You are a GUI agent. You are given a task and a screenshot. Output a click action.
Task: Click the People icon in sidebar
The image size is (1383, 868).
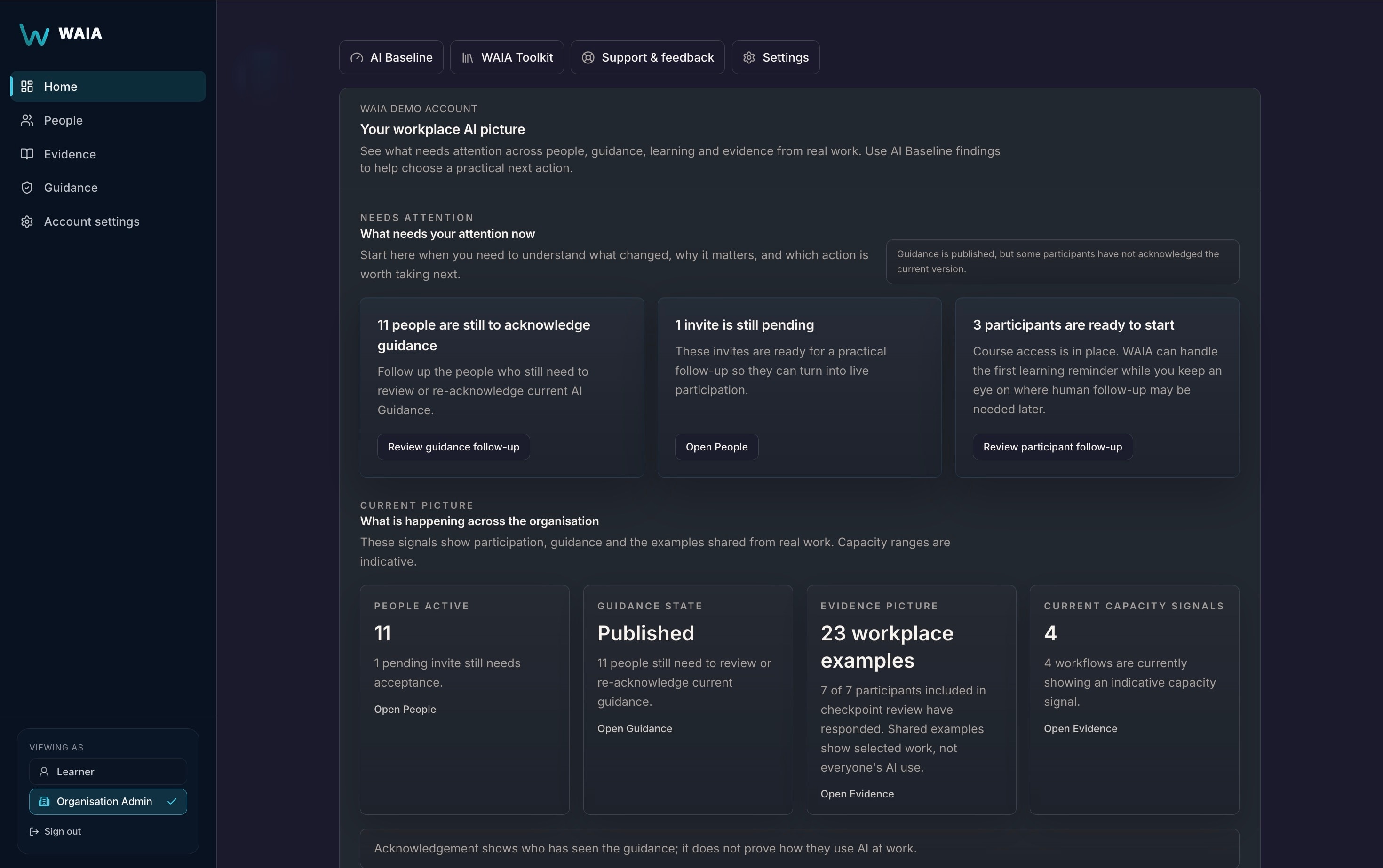pyautogui.click(x=27, y=120)
